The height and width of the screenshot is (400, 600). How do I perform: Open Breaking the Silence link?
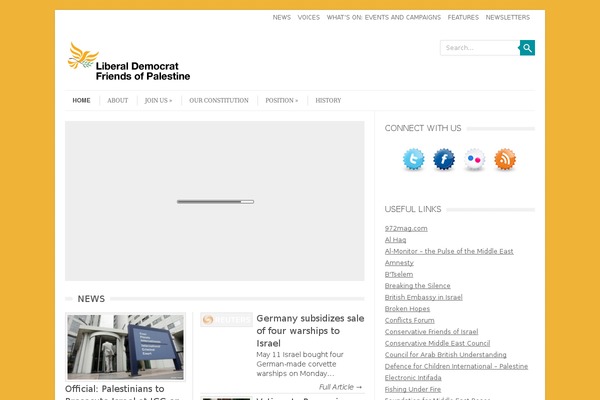point(417,286)
